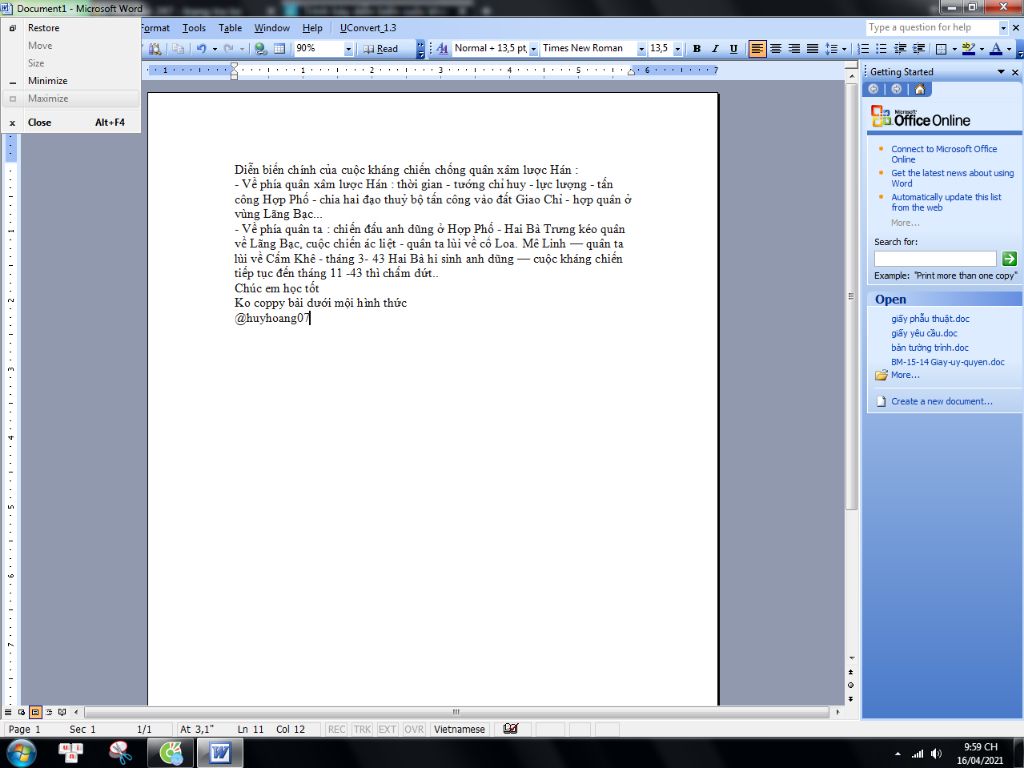The height and width of the screenshot is (768, 1024).
Task: Click Create a new document link
Action: point(941,401)
